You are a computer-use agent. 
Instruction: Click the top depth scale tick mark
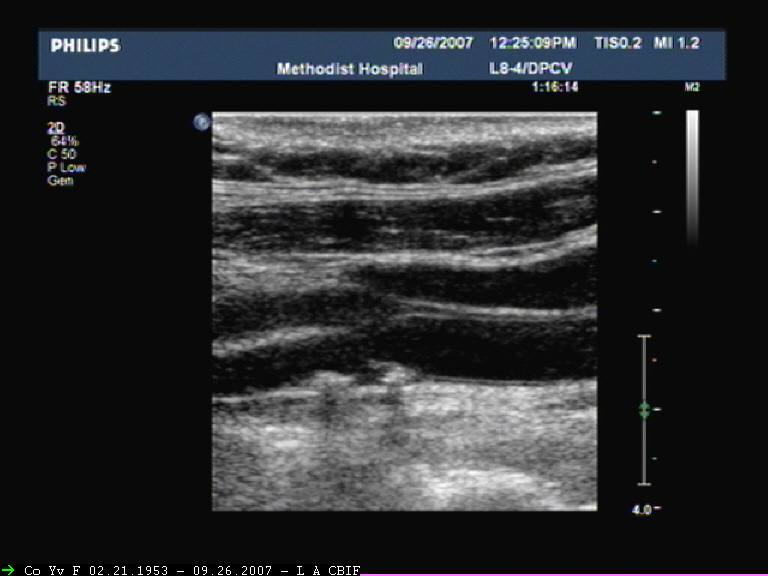(656, 113)
